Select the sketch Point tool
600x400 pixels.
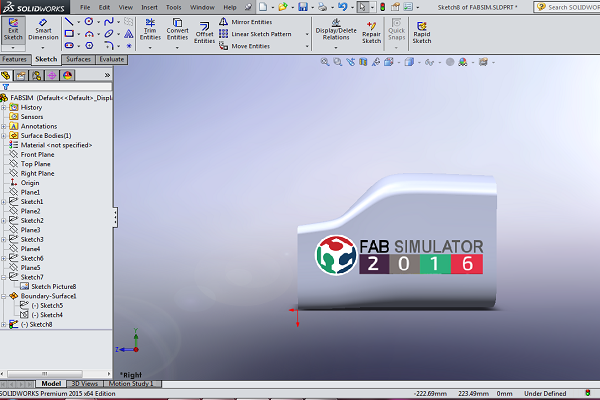pyautogui.click(x=129, y=46)
